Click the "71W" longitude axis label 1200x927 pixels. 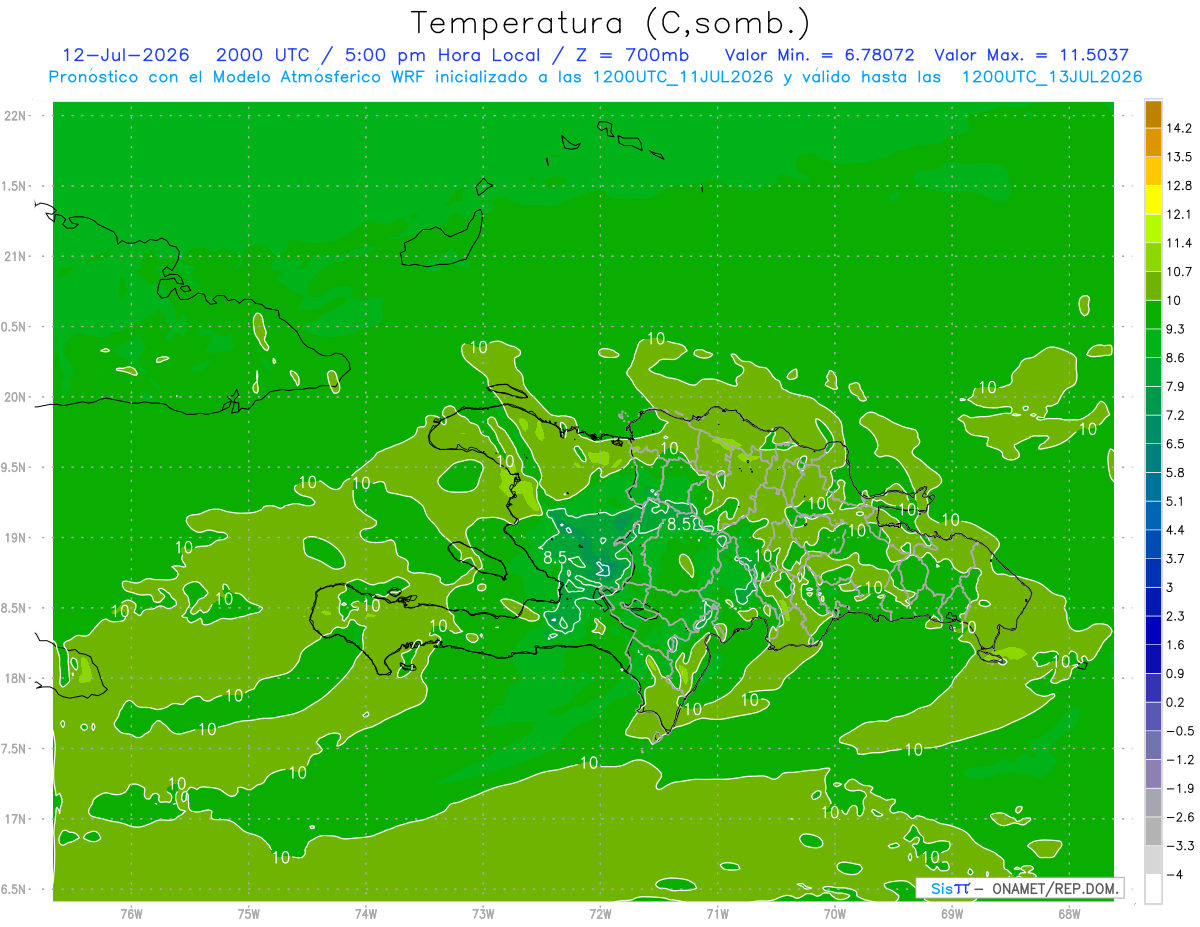pos(717,914)
